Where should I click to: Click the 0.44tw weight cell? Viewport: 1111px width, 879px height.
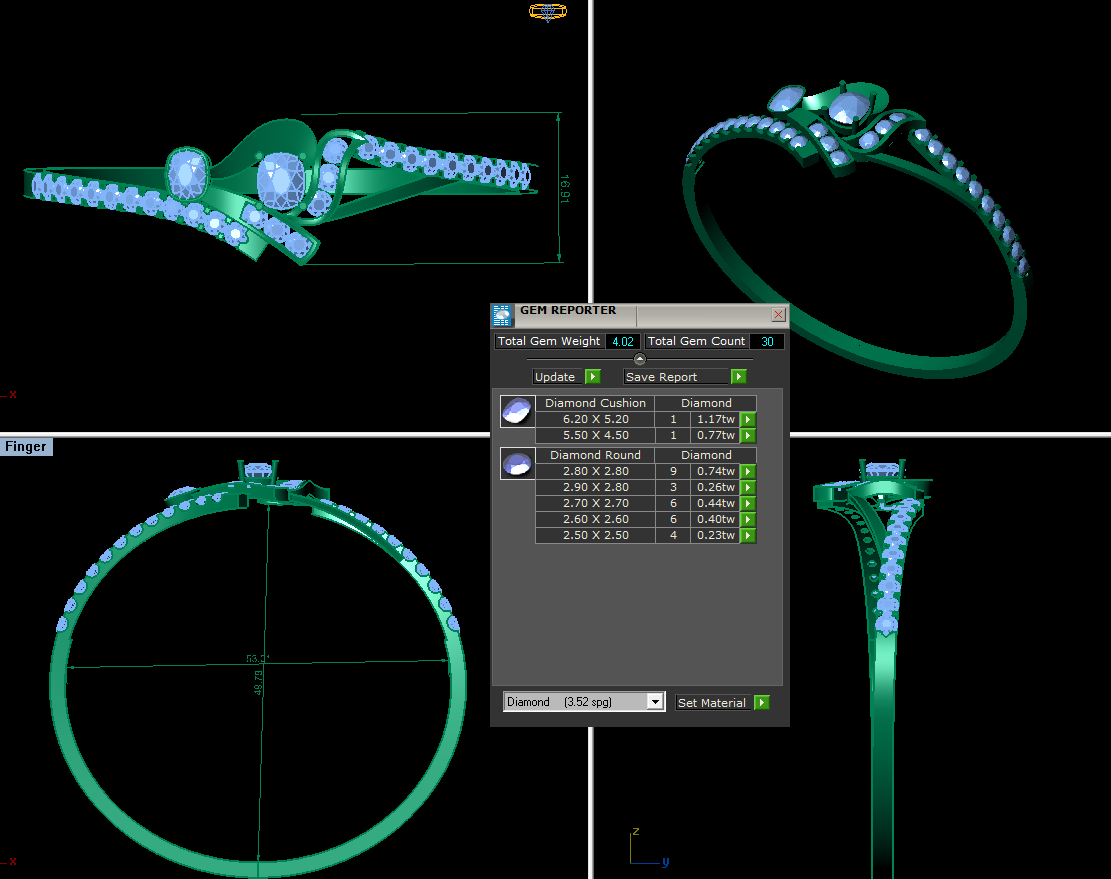point(716,504)
